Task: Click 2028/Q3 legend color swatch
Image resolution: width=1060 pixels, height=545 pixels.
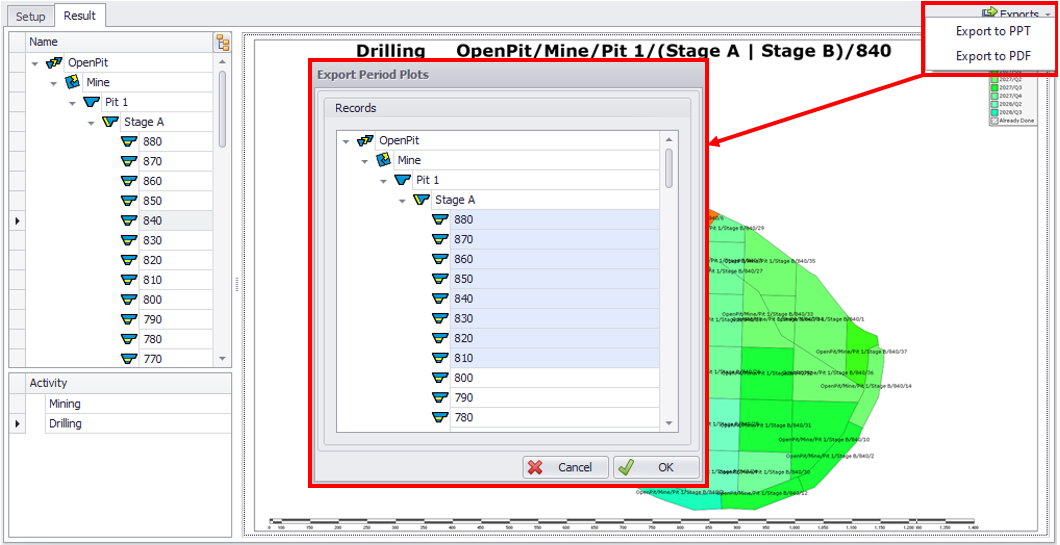Action: (994, 113)
